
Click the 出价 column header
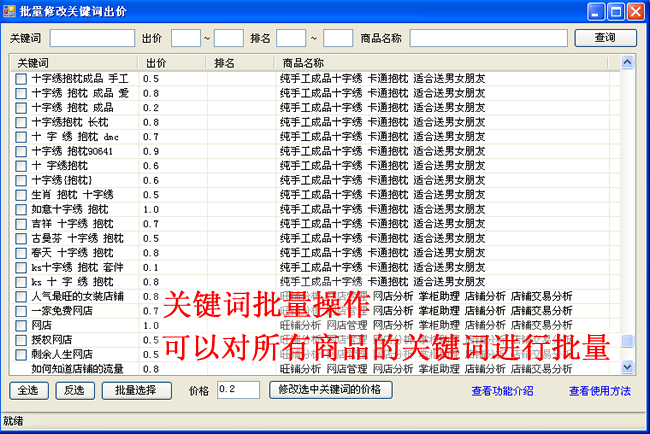click(173, 63)
